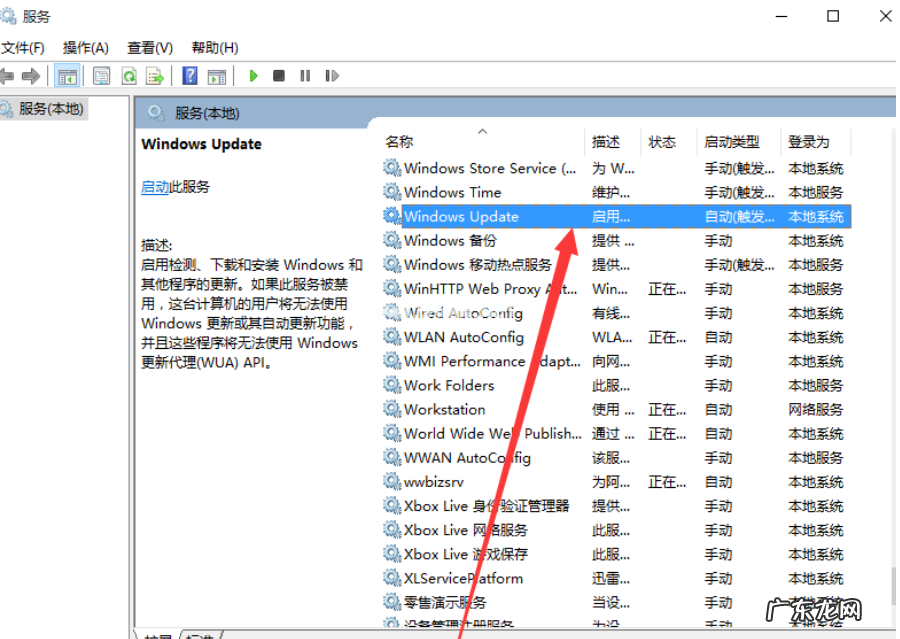Start the service with the green play icon
Screen dimensions: 900x639
pos(253,75)
